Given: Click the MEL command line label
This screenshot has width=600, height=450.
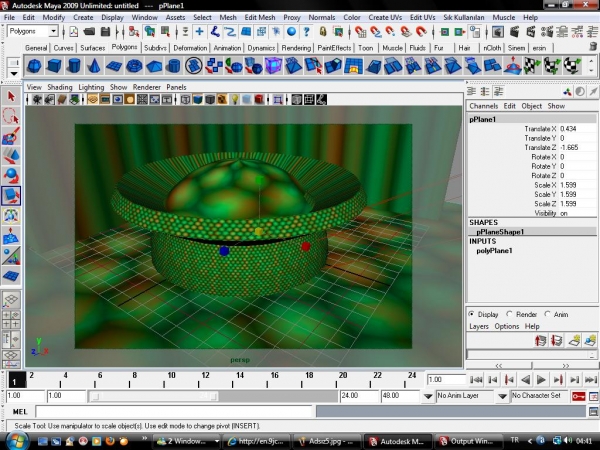Looking at the screenshot, I should [x=20, y=412].
